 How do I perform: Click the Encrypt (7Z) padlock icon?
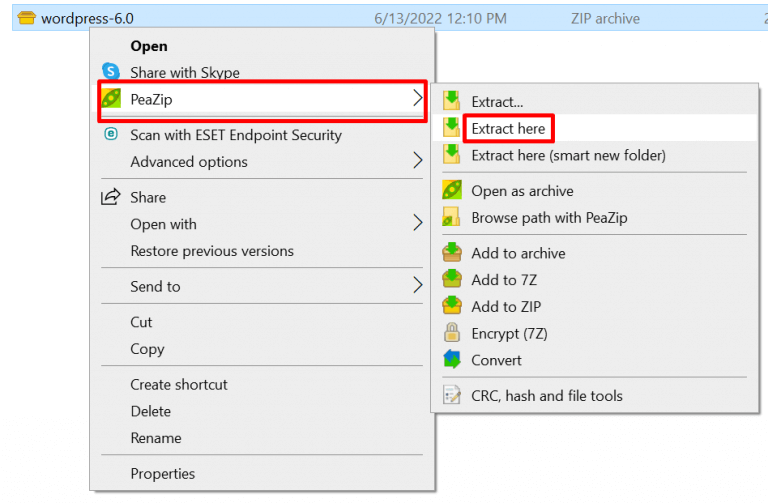pyautogui.click(x=453, y=334)
